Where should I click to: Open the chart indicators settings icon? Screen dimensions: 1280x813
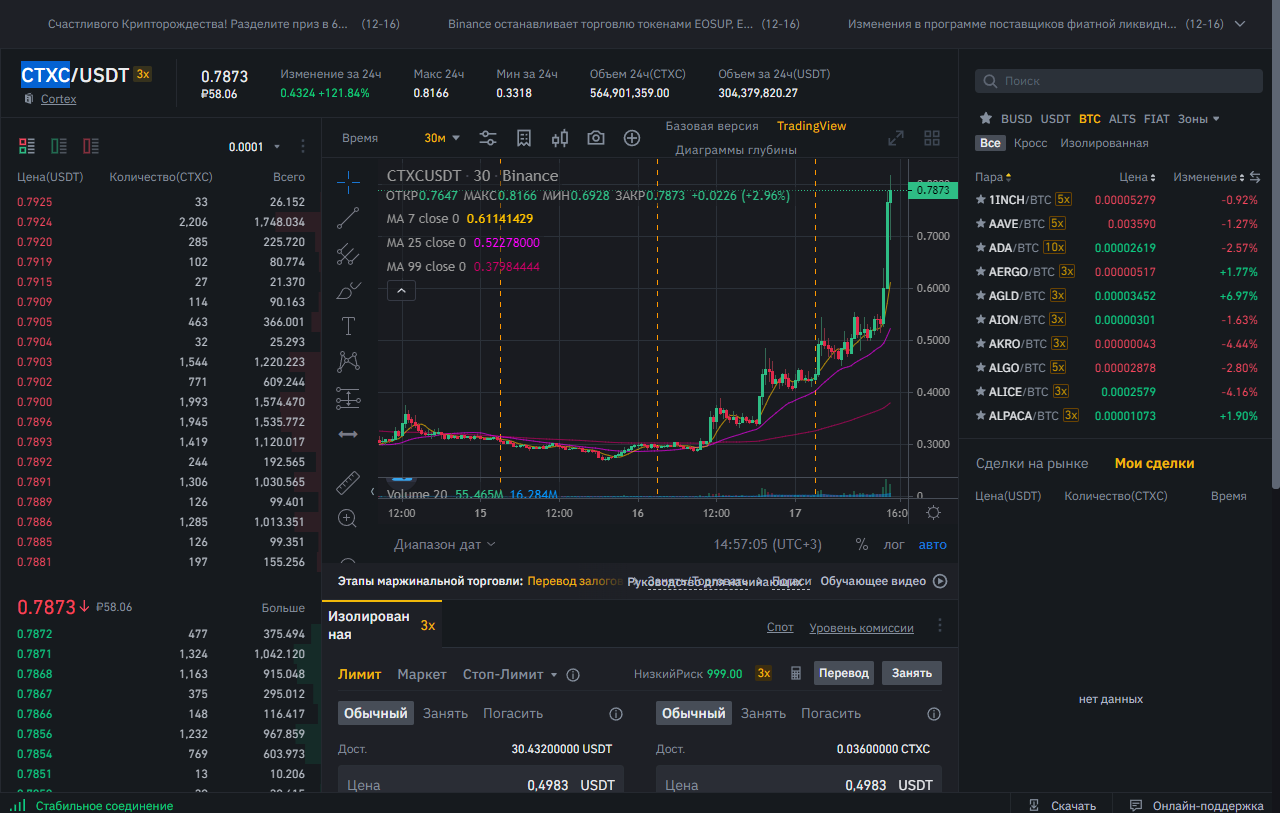488,138
